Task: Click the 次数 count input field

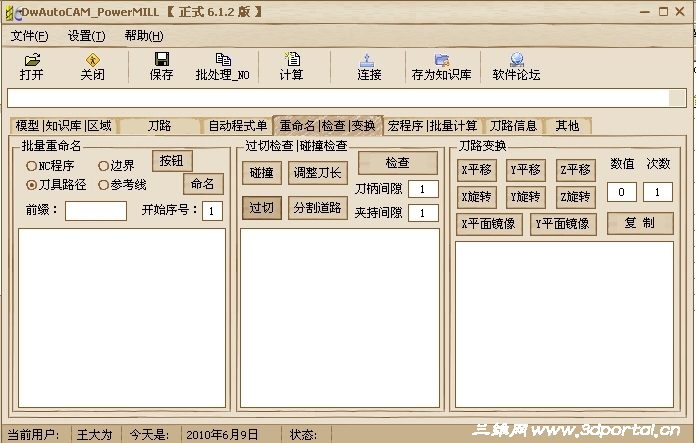Action: (x=658, y=192)
